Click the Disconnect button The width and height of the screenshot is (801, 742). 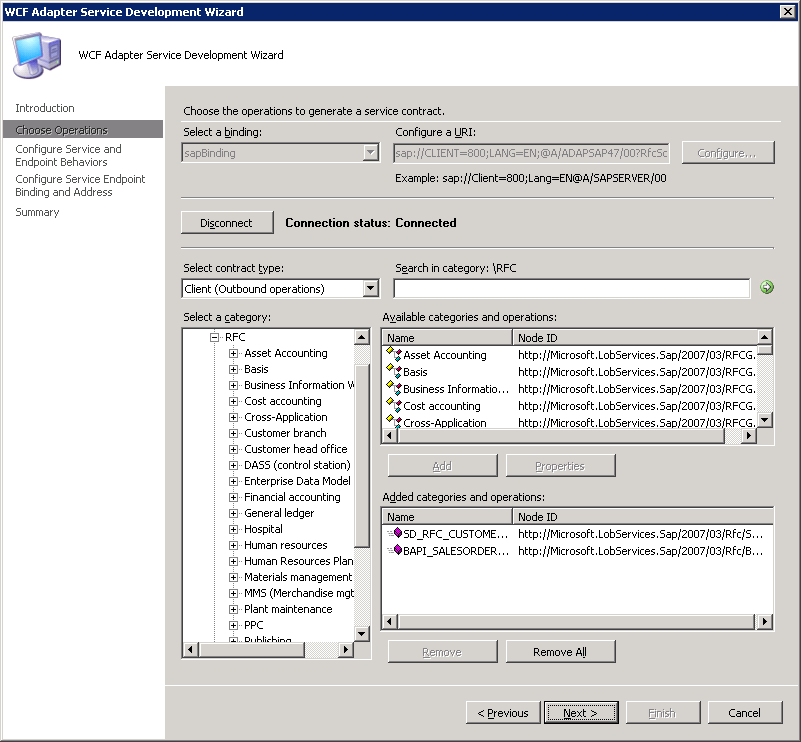227,223
